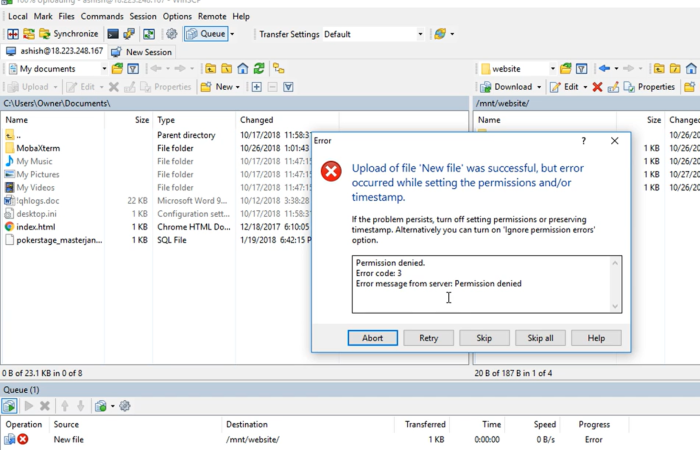Select the pokerstage_masterjan SQL file
The width and height of the screenshot is (700, 450).
pyautogui.click(x=59, y=240)
